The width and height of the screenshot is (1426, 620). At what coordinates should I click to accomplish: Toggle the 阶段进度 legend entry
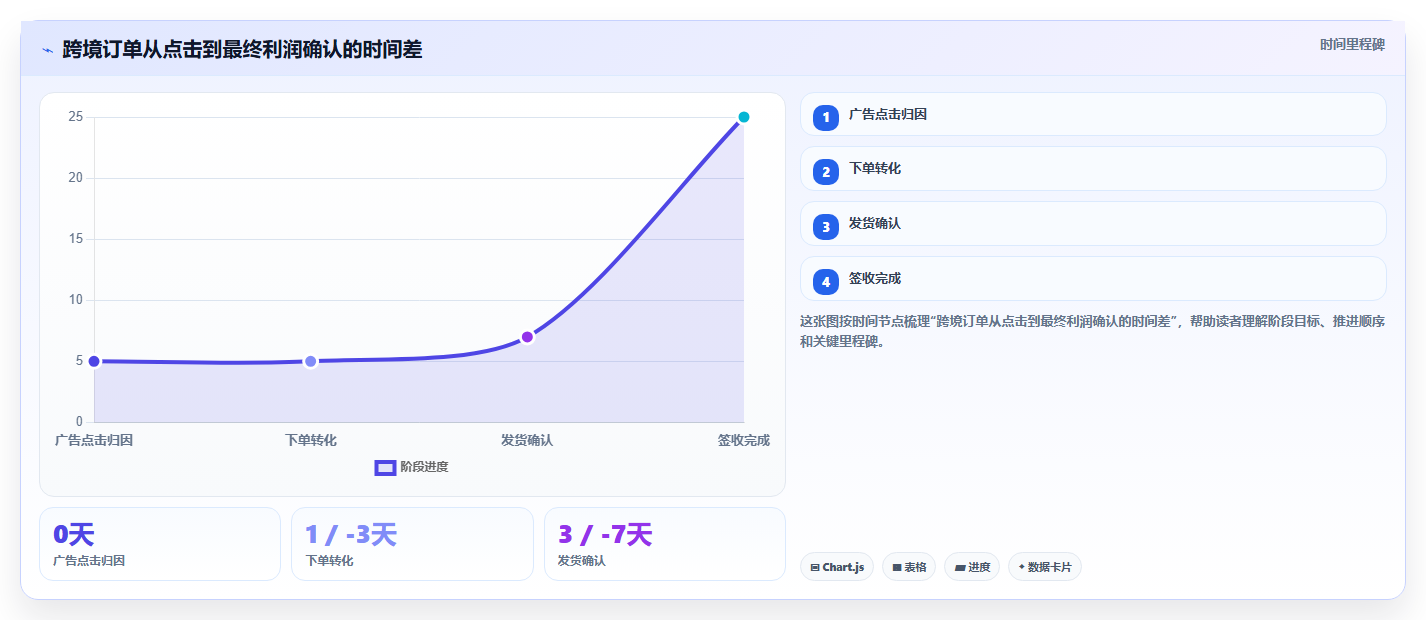point(412,467)
